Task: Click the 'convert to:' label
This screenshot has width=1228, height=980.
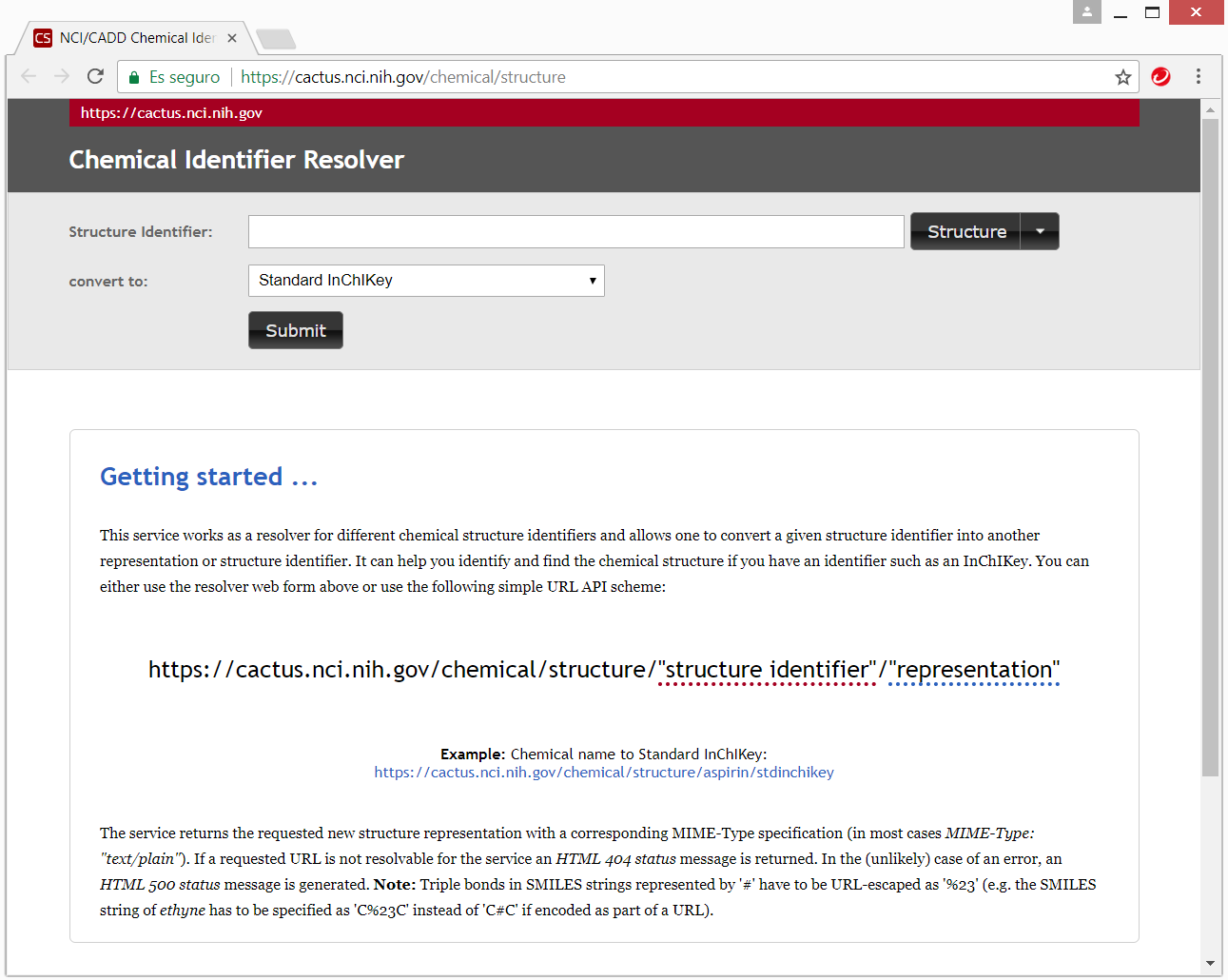Action: [x=108, y=282]
